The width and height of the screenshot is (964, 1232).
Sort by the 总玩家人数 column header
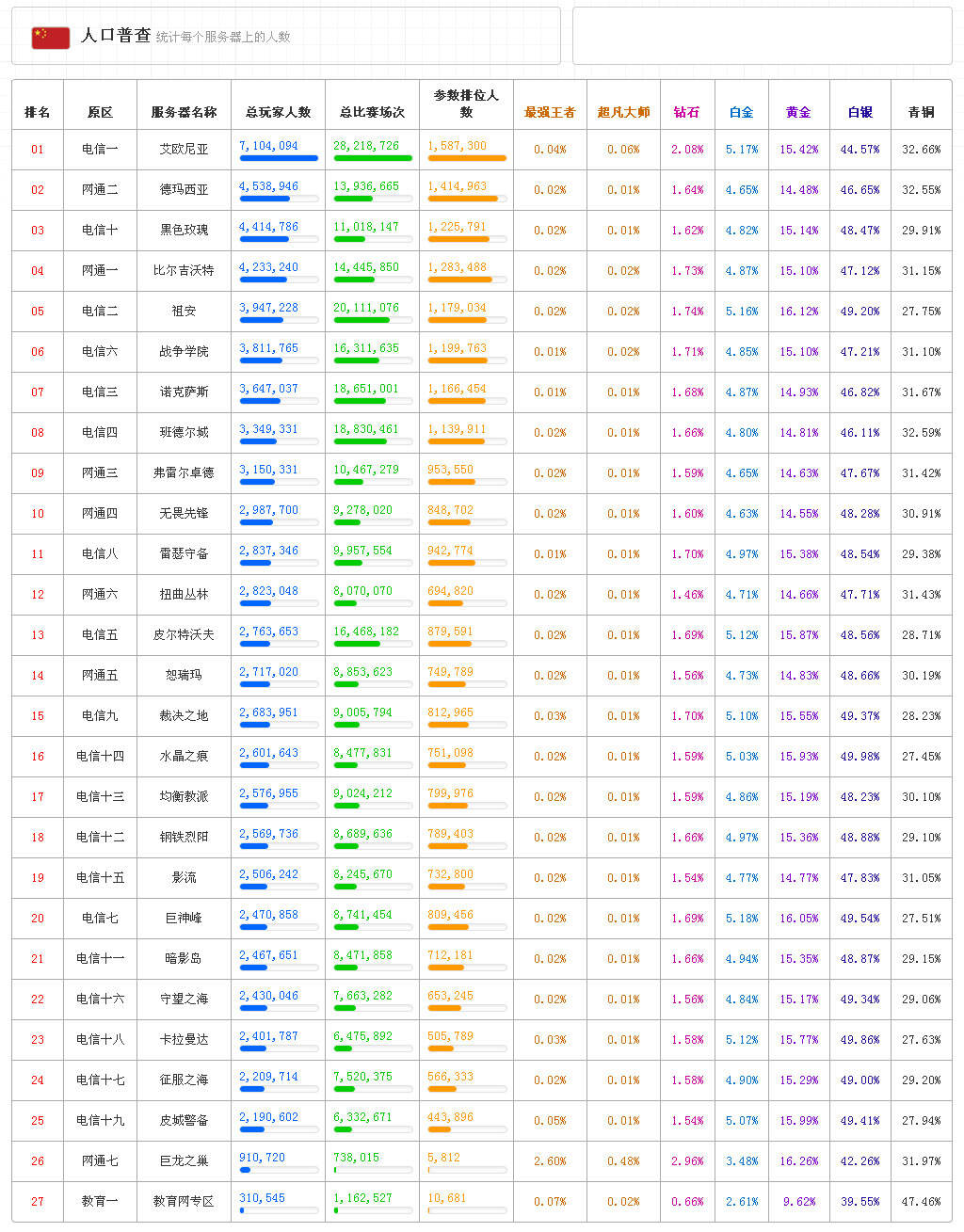point(278,112)
